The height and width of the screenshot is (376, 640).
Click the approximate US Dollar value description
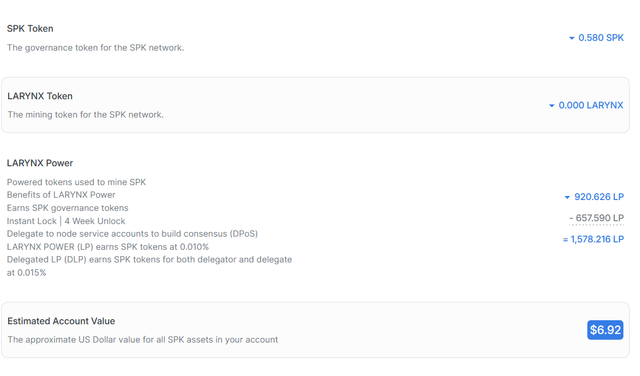point(143,340)
